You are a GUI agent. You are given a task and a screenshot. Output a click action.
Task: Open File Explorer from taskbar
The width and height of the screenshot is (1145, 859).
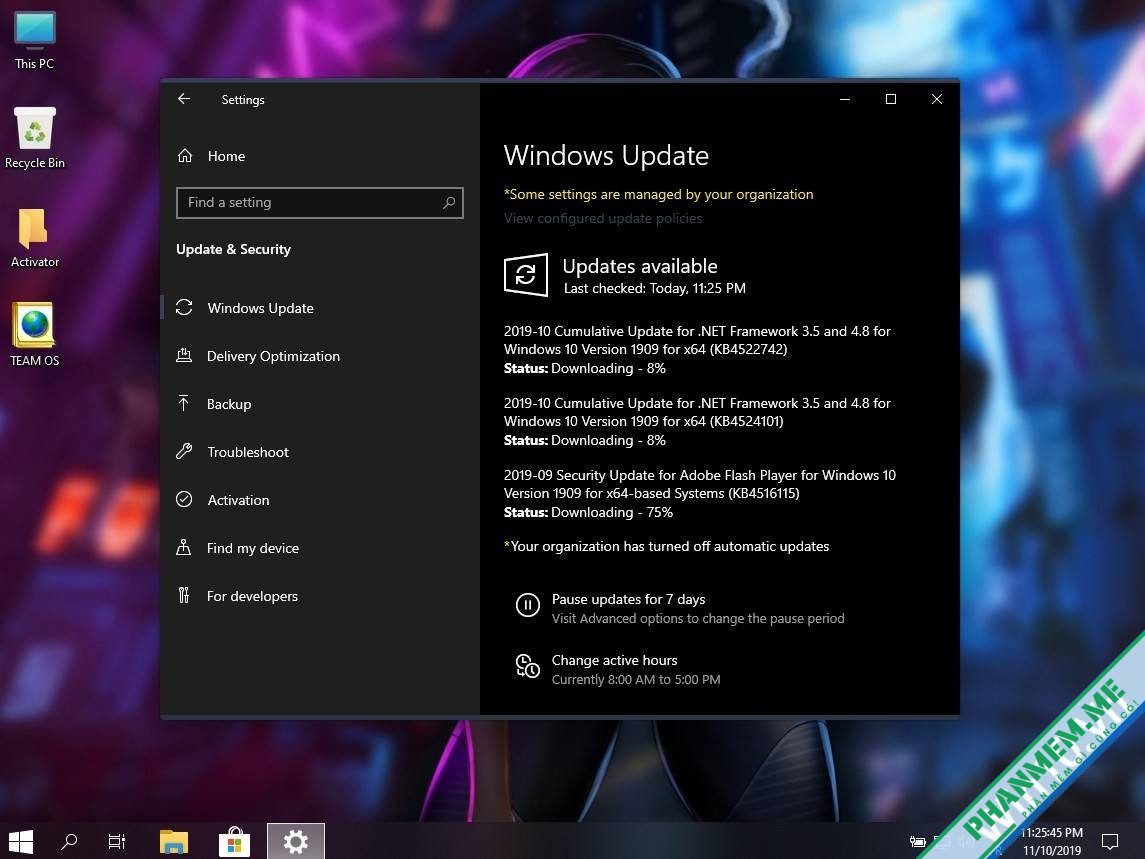point(174,841)
